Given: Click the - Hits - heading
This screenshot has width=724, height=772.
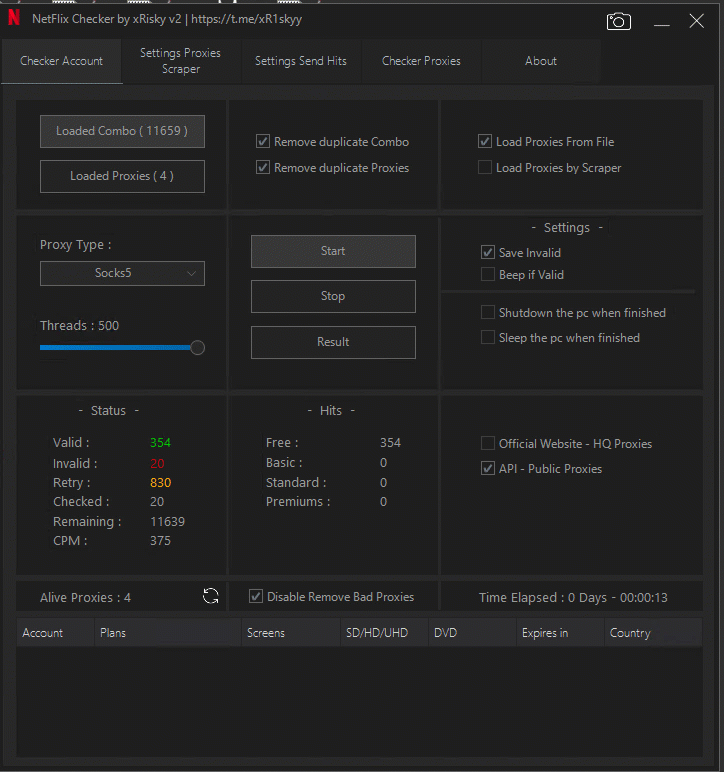Looking at the screenshot, I should click(x=331, y=411).
